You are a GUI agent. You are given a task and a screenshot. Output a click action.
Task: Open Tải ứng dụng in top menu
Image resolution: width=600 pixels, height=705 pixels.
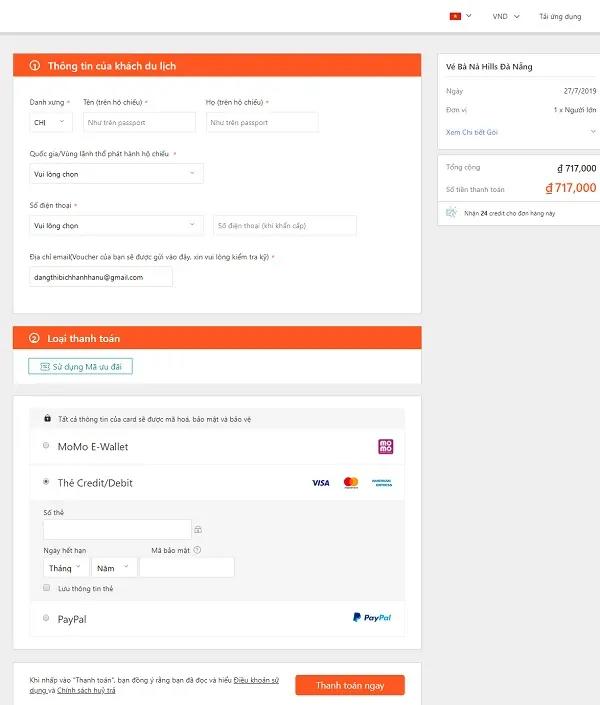tap(560, 16)
